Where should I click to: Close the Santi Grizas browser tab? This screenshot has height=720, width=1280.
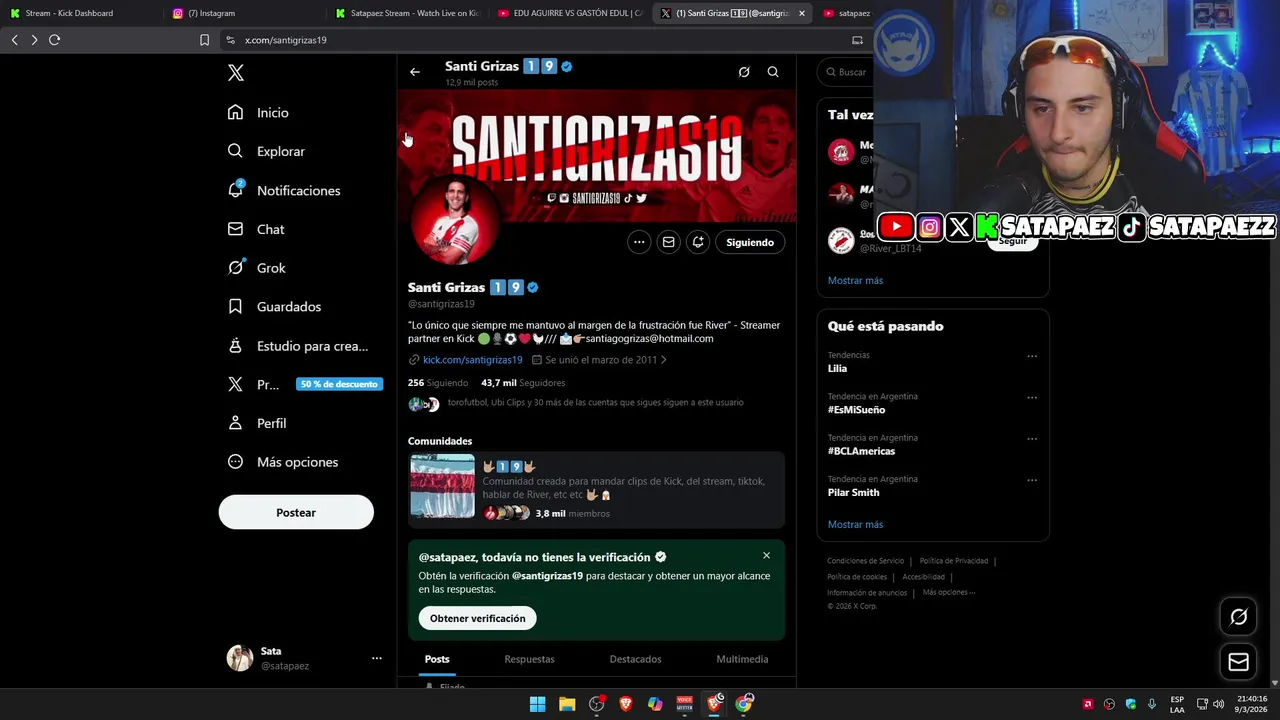pyautogui.click(x=801, y=13)
